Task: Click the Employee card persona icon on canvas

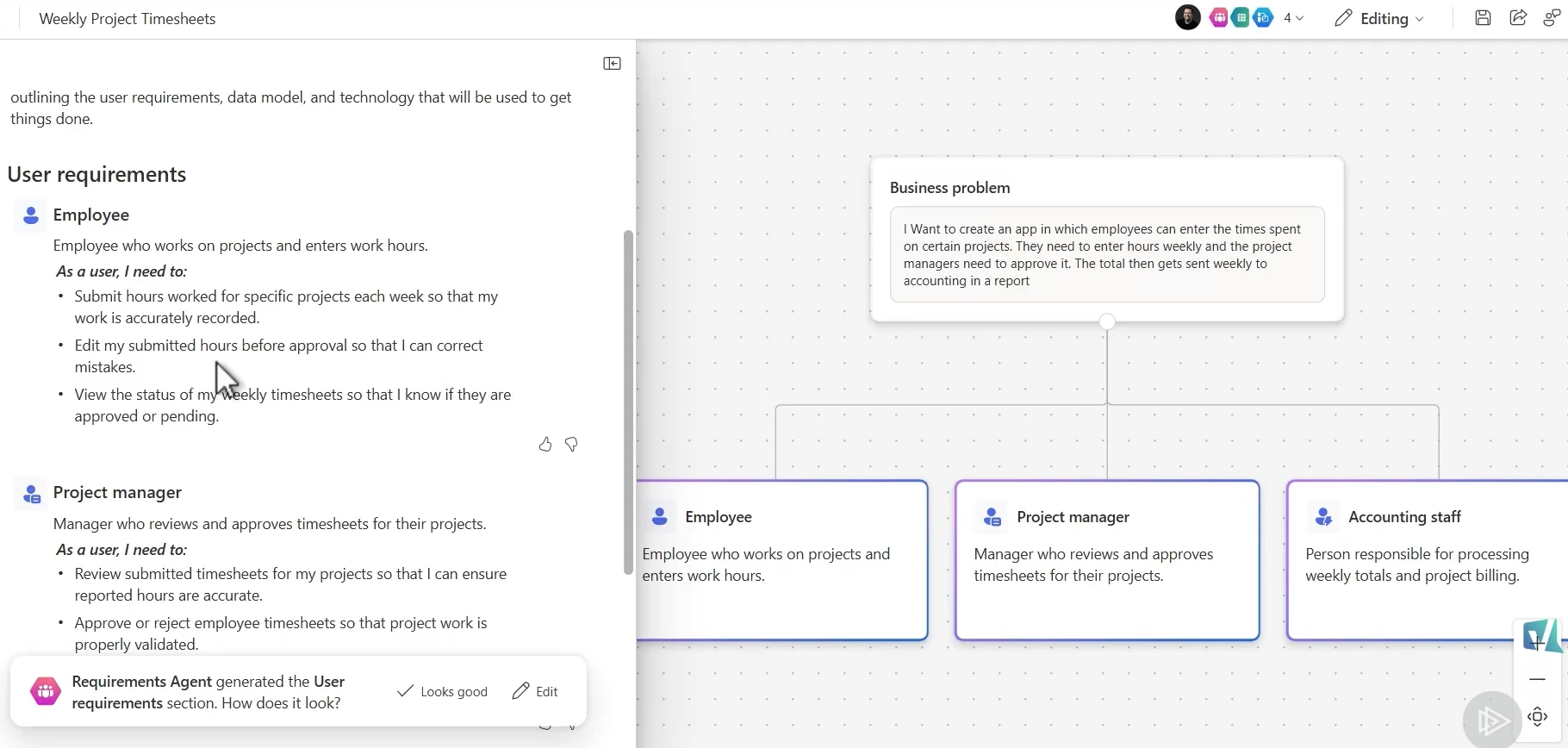Action: [x=660, y=517]
